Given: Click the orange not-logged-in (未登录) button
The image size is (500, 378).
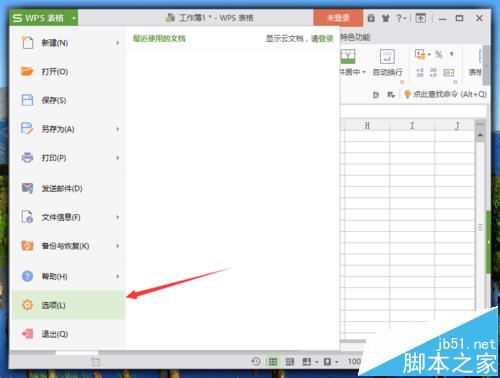Looking at the screenshot, I should 338,18.
